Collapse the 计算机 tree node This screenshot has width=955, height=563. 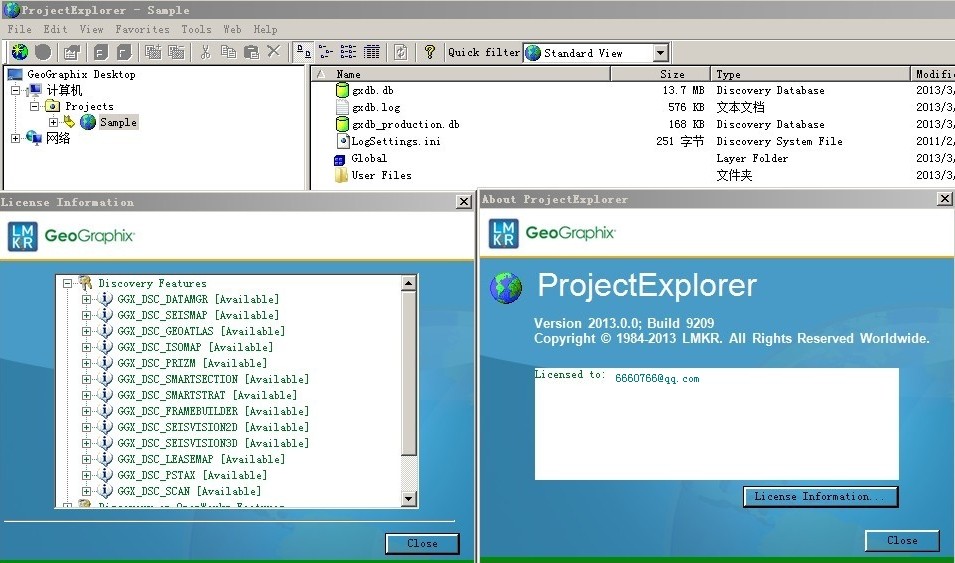point(15,90)
